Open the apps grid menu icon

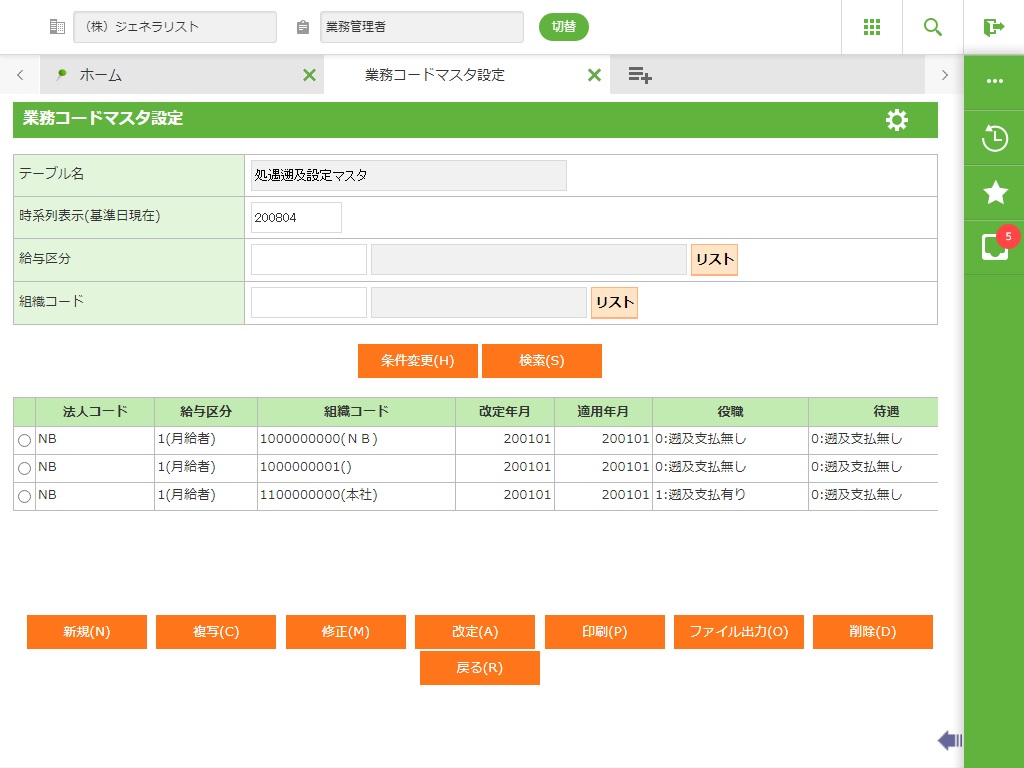[x=872, y=27]
